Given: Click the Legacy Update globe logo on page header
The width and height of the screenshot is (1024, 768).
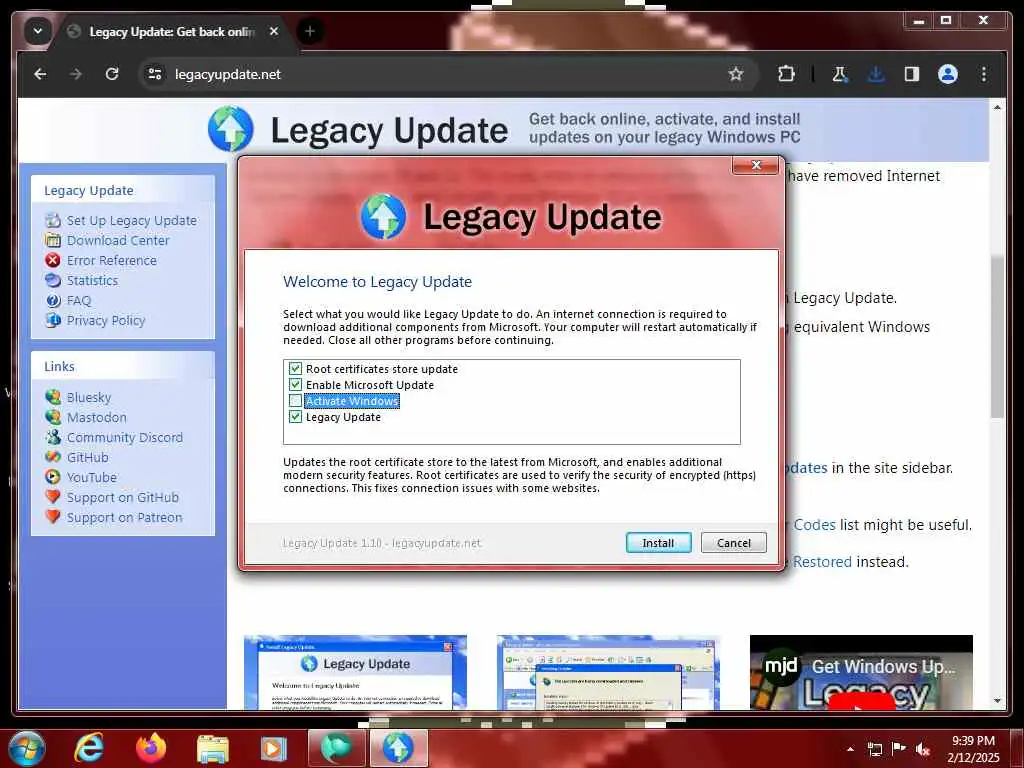Looking at the screenshot, I should coord(231,129).
